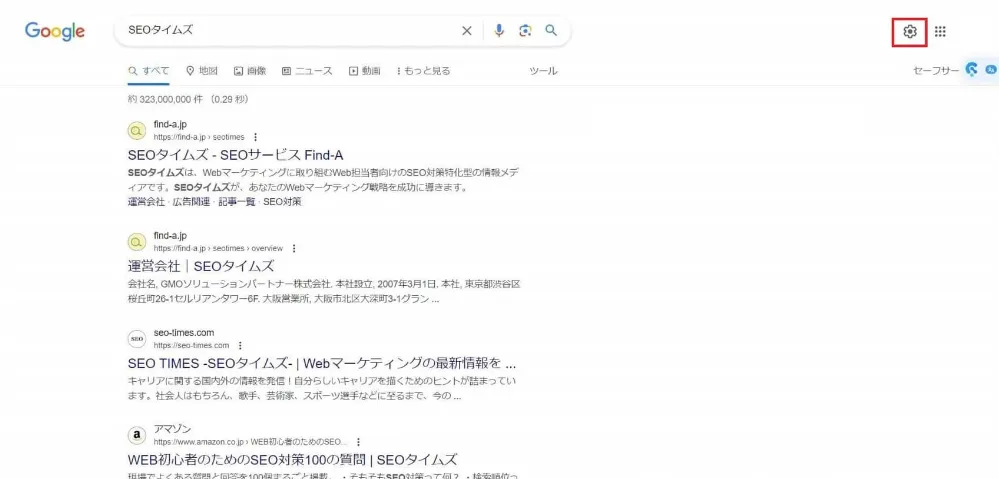Open result SEO TIMES -SEOタイムズ-
The width and height of the screenshot is (999, 479).
(x=322, y=364)
